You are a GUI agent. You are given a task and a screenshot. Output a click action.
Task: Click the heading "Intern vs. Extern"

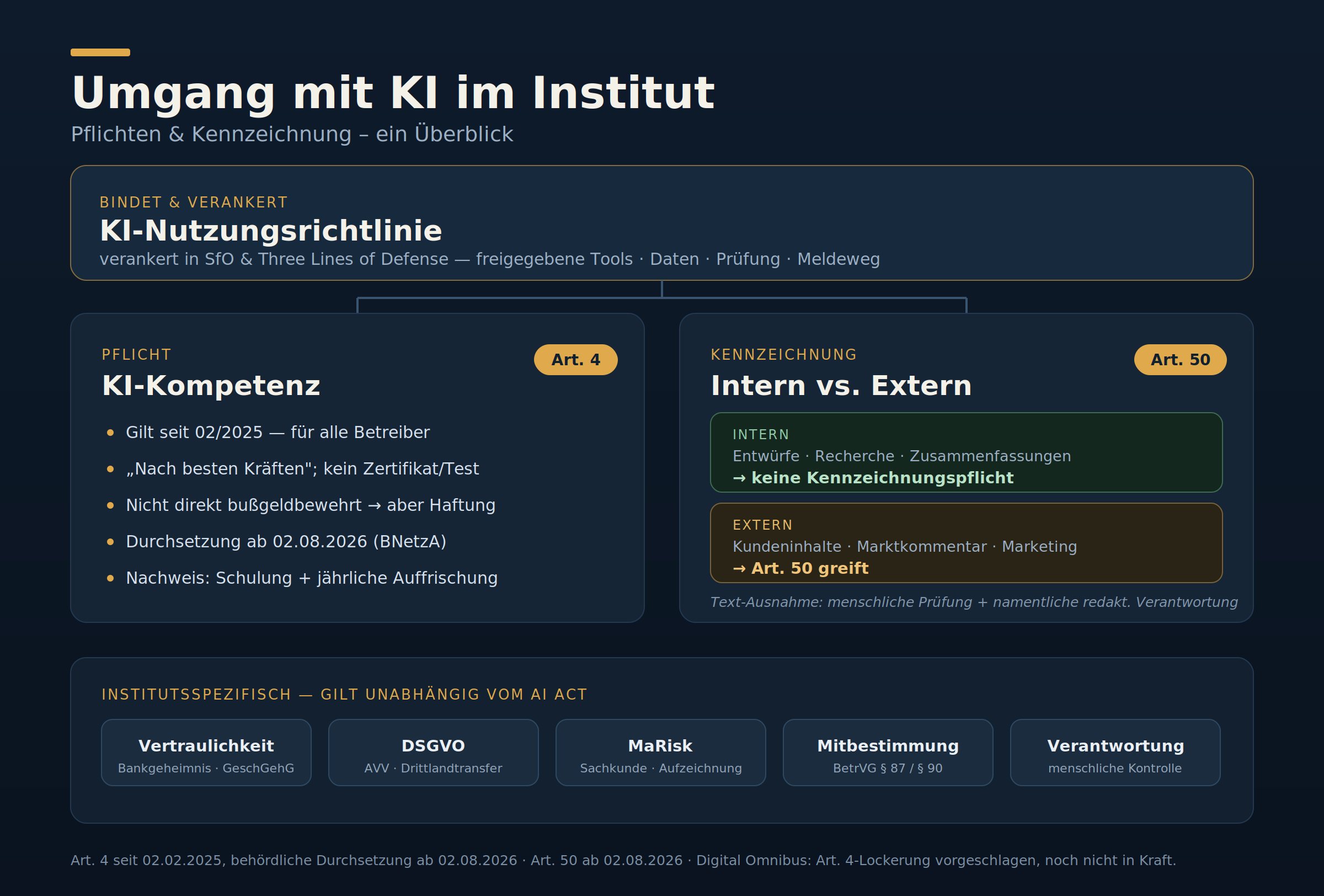[841, 386]
